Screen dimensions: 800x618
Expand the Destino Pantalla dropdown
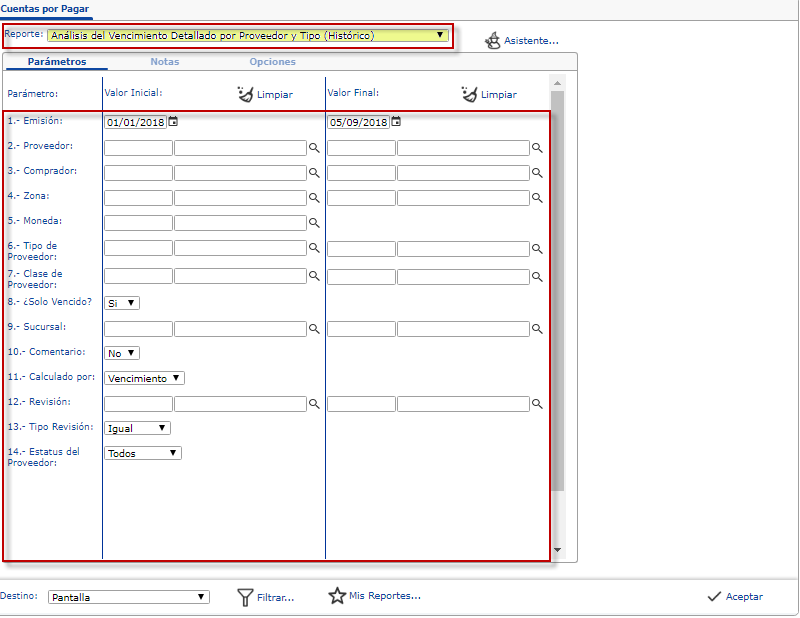click(x=129, y=597)
